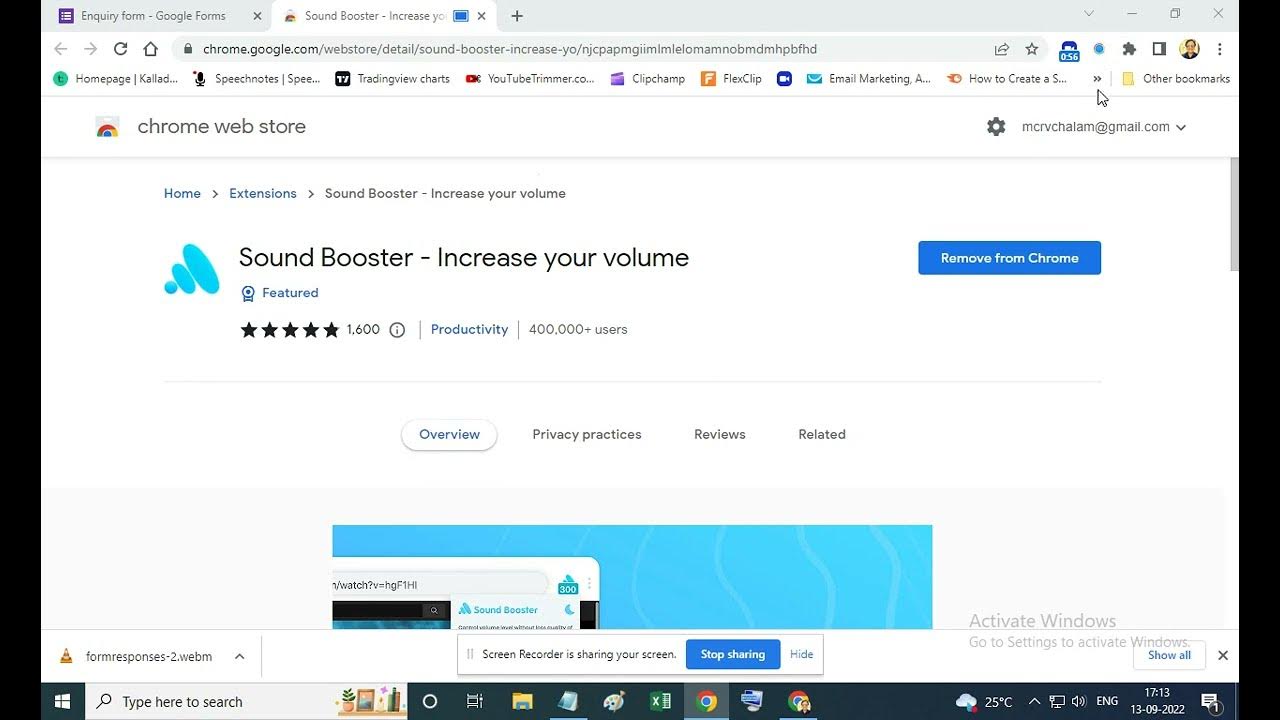Click the chrome web store rainbow logo

point(107,128)
